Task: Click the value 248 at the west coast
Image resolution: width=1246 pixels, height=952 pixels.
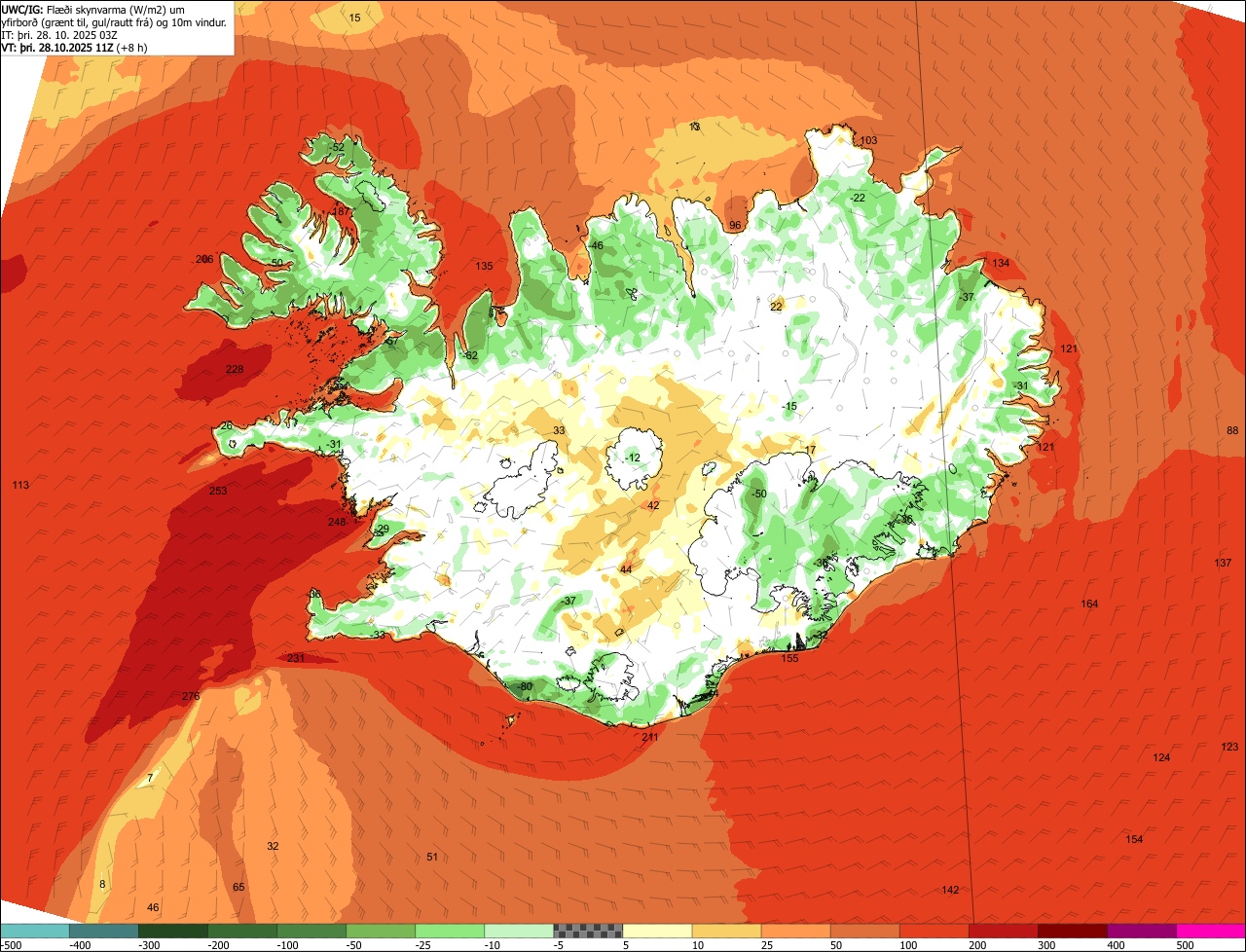Action: tap(337, 523)
